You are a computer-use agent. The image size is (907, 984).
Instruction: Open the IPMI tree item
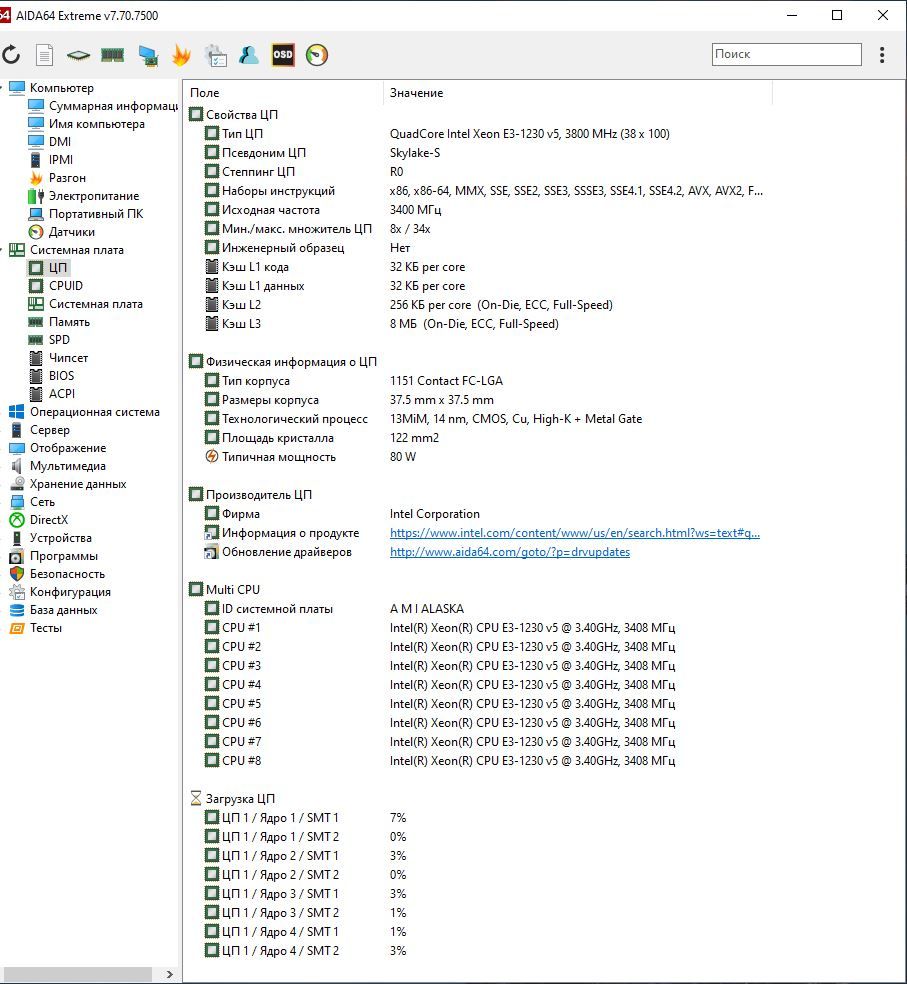[x=61, y=159]
